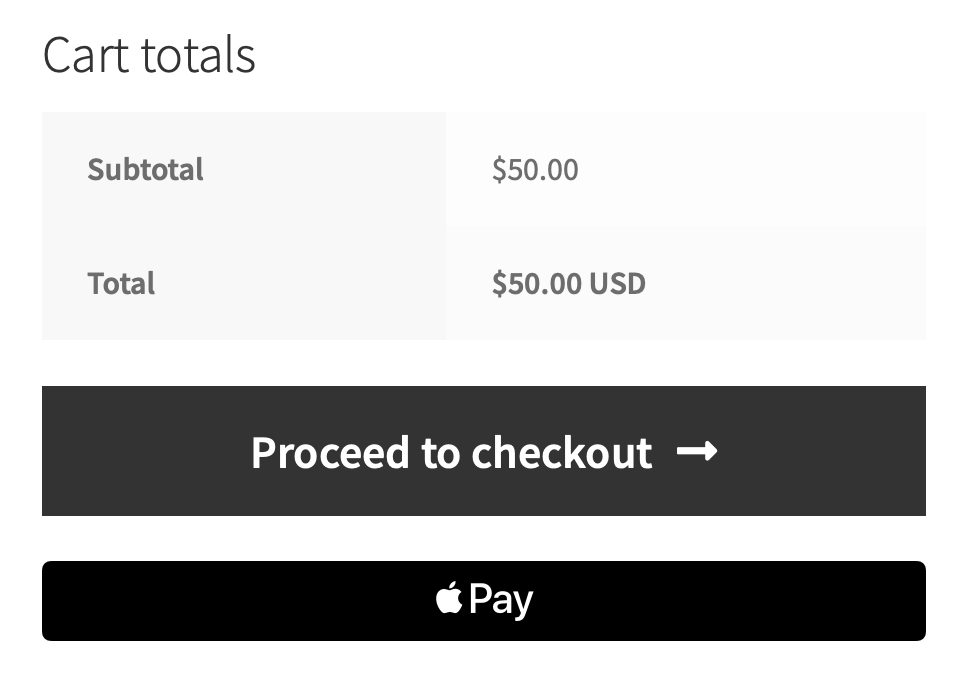Image resolution: width=970 pixels, height=684 pixels.
Task: Click the word checkout on the dark button
Action: pyautogui.click(x=561, y=453)
